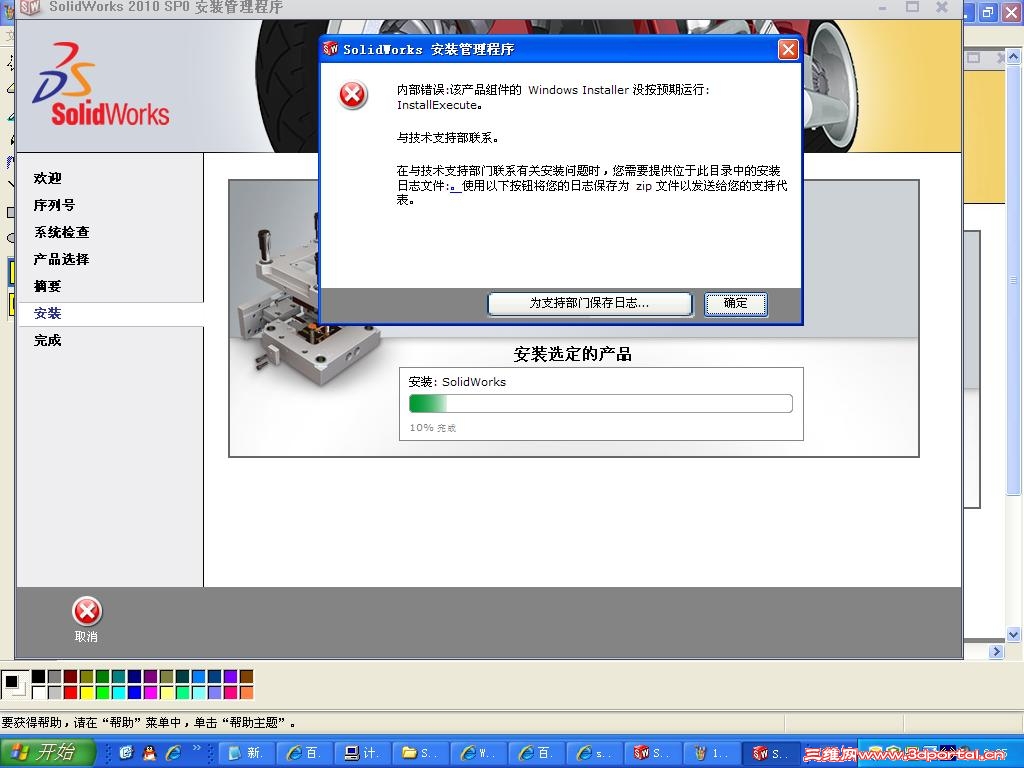Switch to the Paint '1..' taskbar button

pos(711,753)
